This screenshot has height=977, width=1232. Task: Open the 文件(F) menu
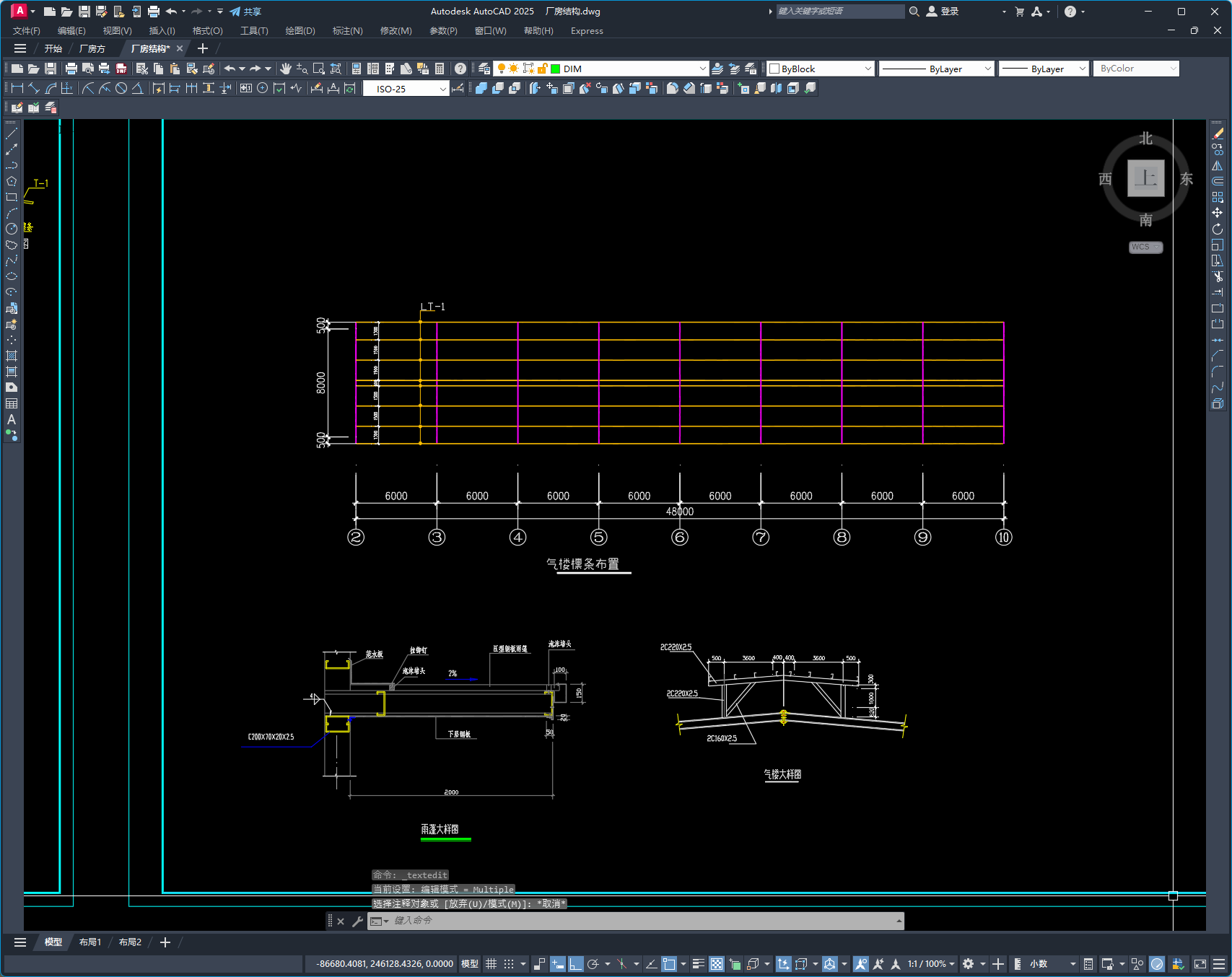pyautogui.click(x=27, y=31)
